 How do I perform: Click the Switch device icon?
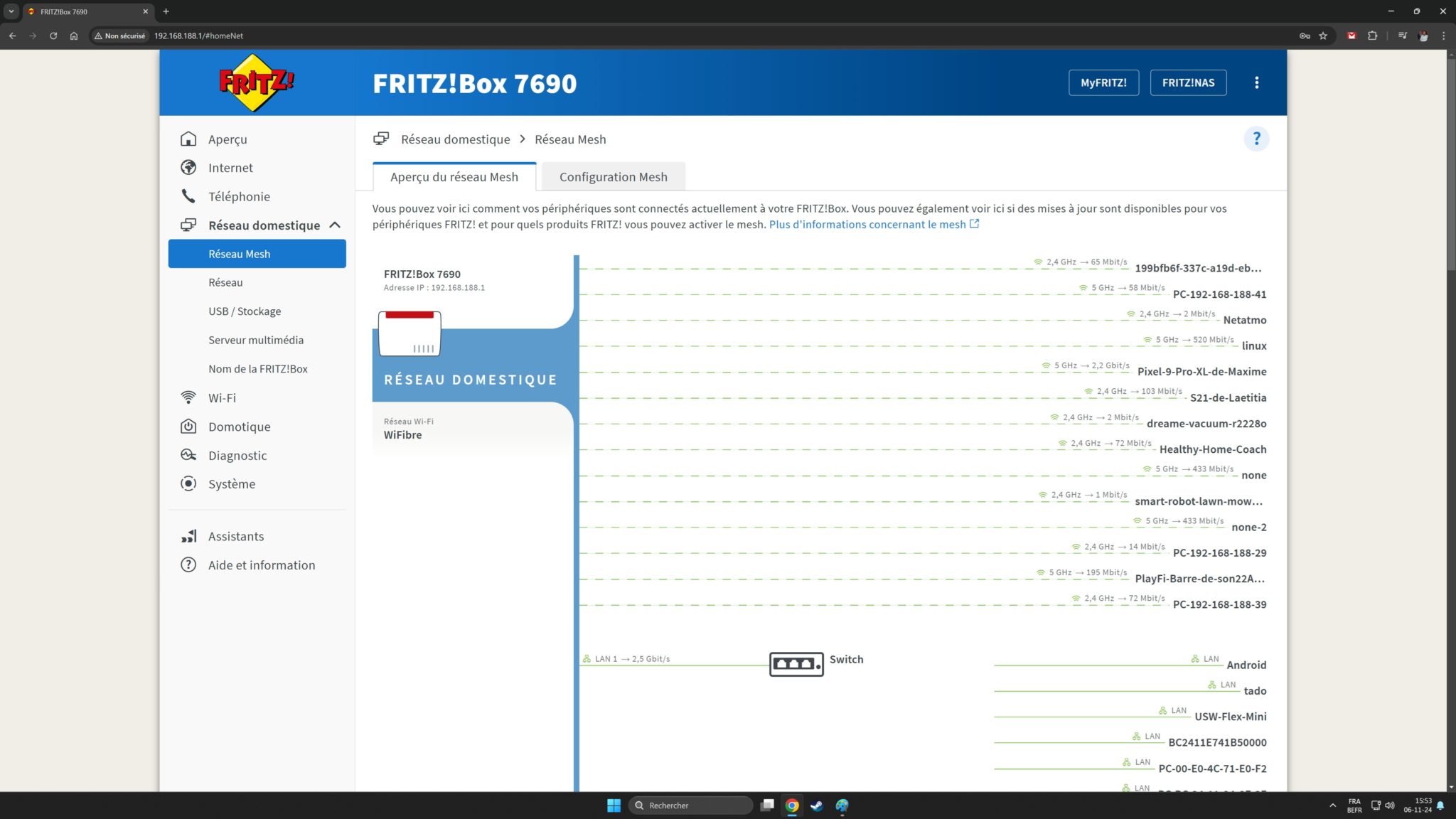pyautogui.click(x=796, y=664)
